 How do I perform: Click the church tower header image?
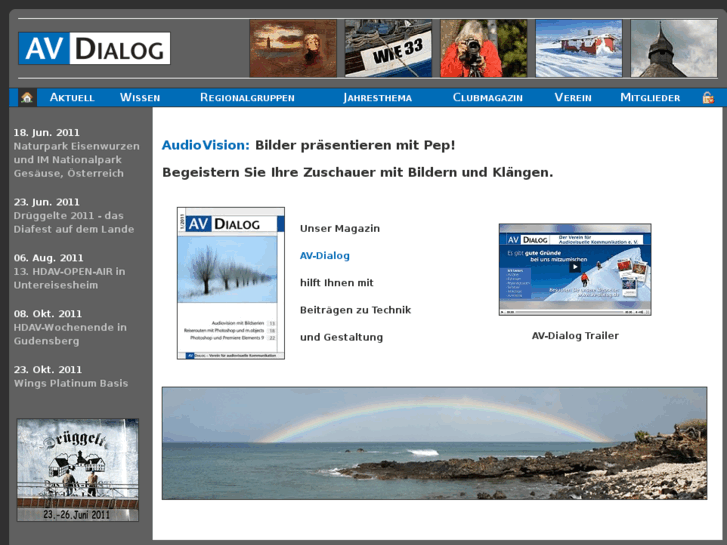click(x=674, y=48)
